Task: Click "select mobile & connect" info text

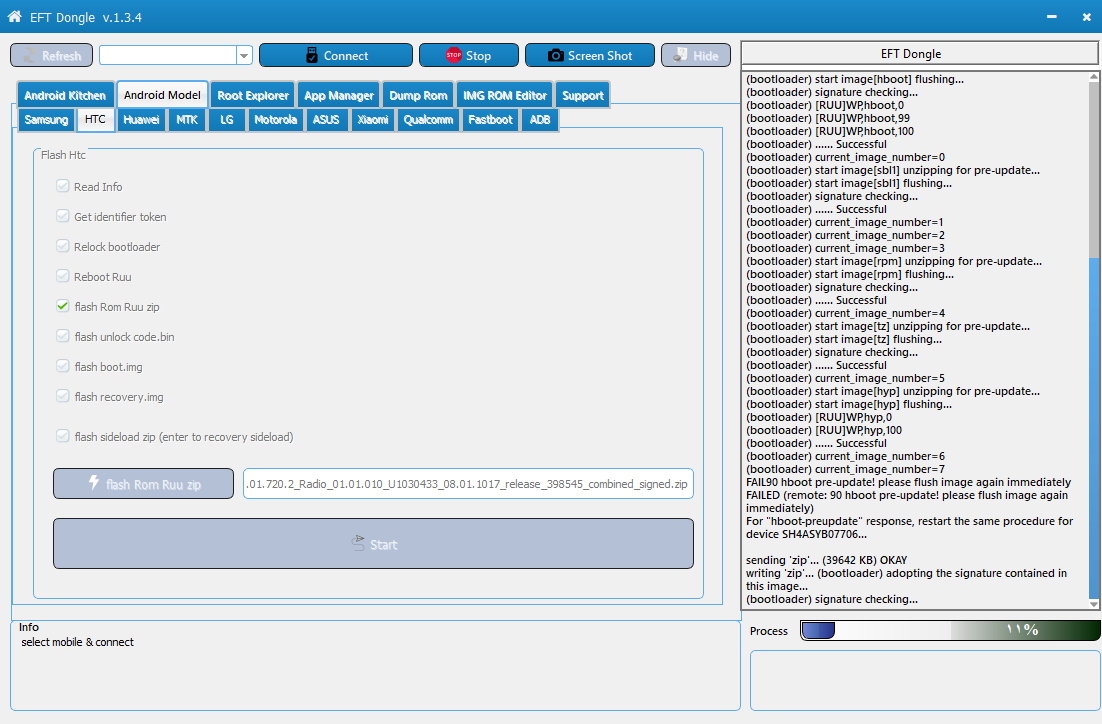Action: (77, 642)
